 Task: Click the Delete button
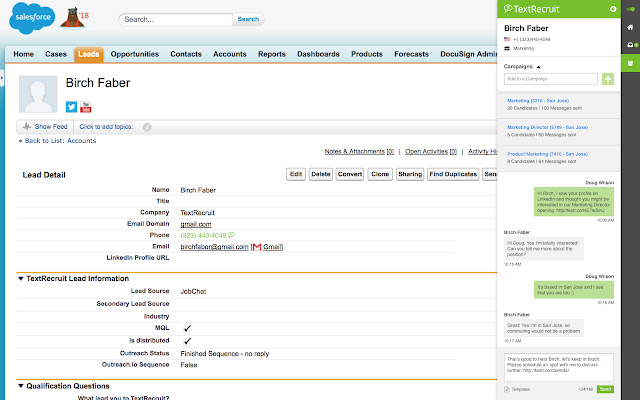tap(321, 174)
